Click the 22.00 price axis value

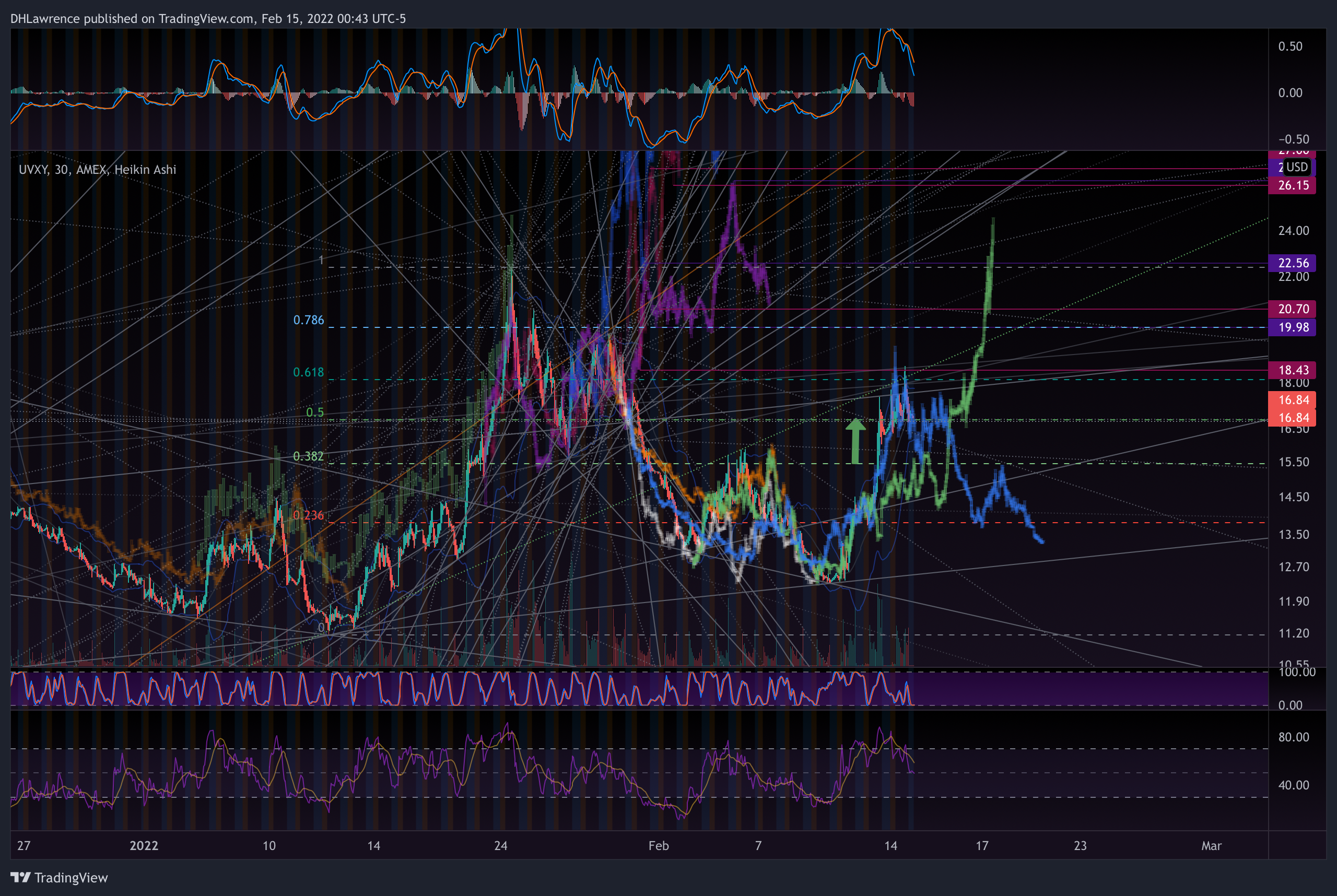coord(1294,277)
